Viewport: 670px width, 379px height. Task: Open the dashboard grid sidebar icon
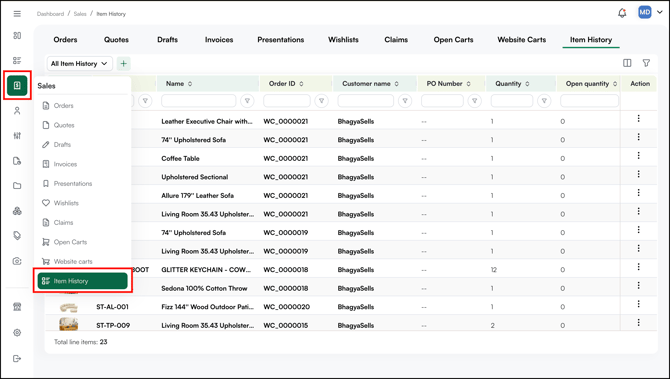[x=17, y=35]
